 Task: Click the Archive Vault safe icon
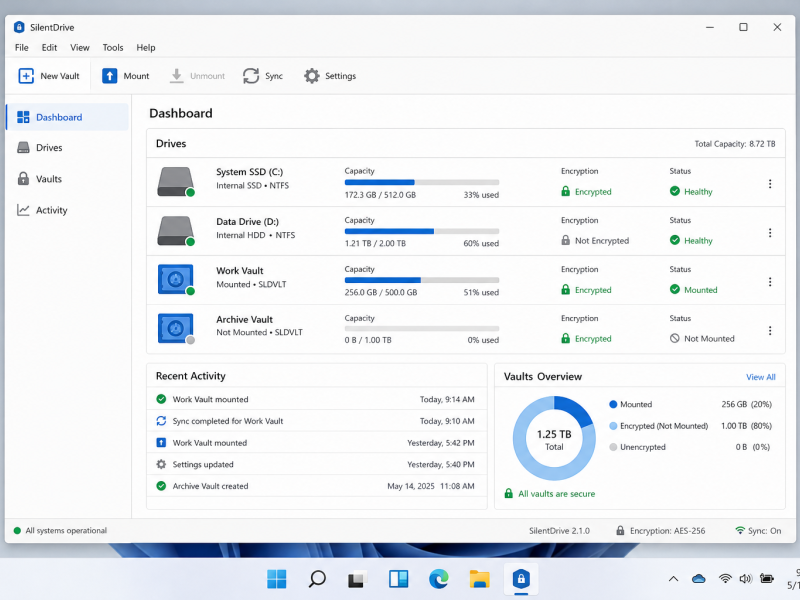176,329
